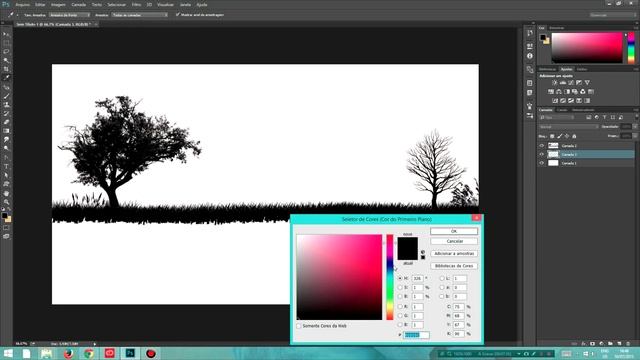Select the Crop tool
The height and width of the screenshot is (360, 640).
(x=6, y=69)
